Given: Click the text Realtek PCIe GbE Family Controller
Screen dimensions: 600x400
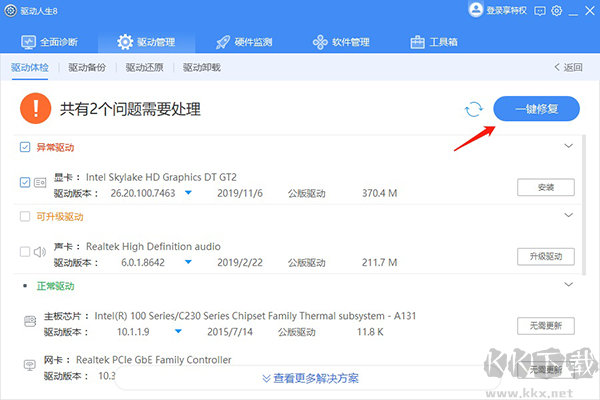Looking at the screenshot, I should tap(153, 360).
